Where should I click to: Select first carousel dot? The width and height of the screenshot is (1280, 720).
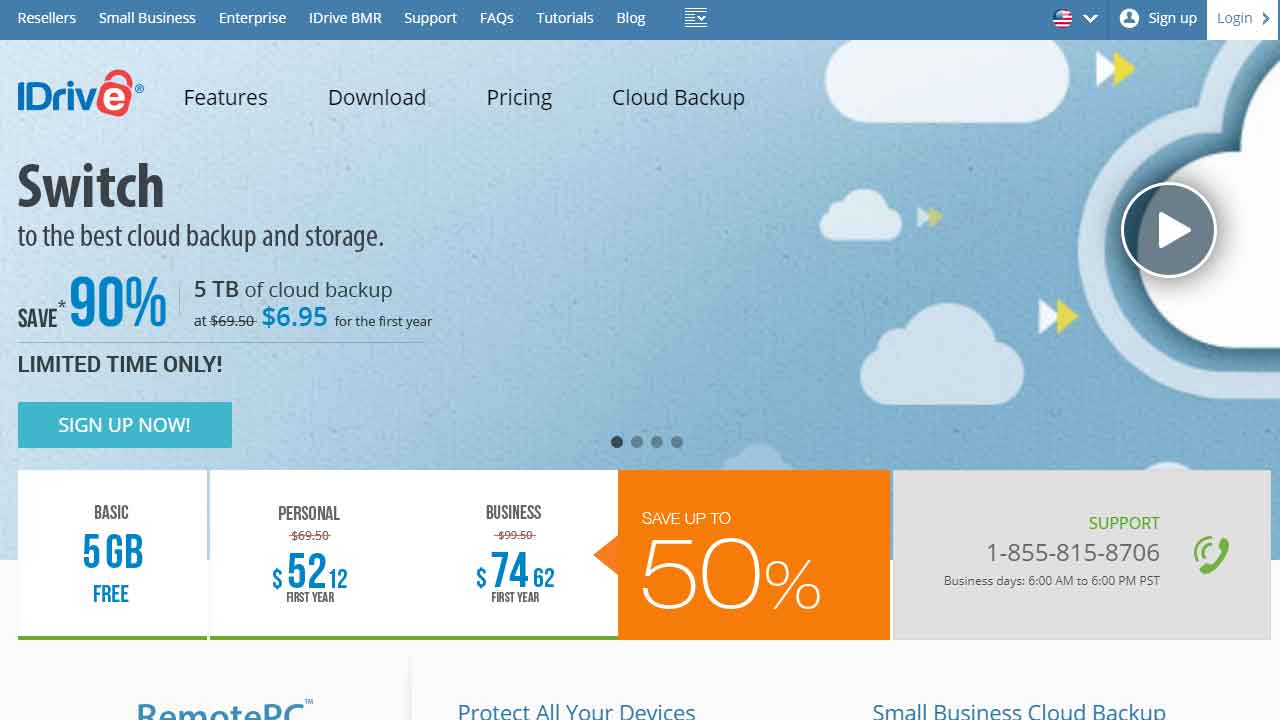617,442
